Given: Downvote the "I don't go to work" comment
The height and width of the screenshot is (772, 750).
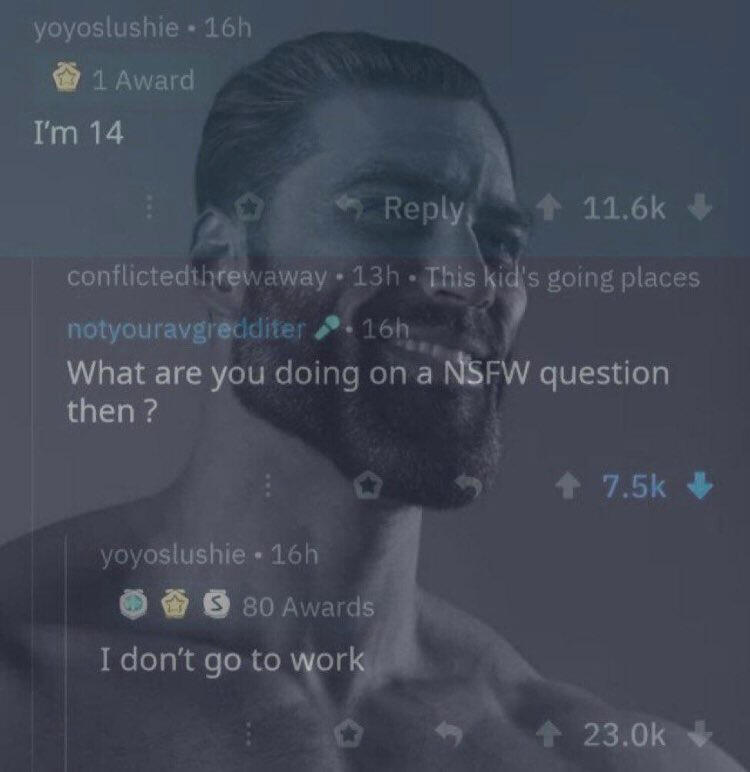Looking at the screenshot, I should (x=699, y=735).
